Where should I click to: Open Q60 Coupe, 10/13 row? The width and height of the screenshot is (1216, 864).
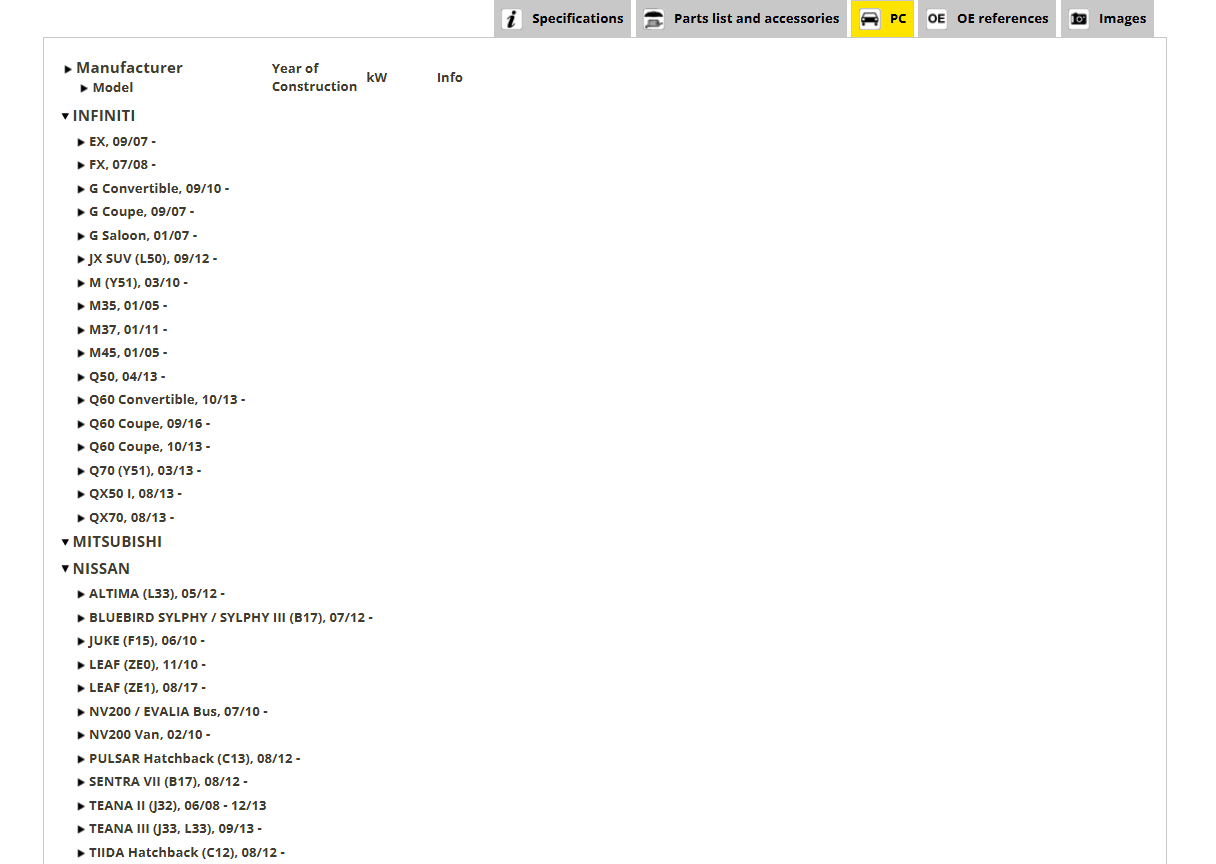click(149, 446)
